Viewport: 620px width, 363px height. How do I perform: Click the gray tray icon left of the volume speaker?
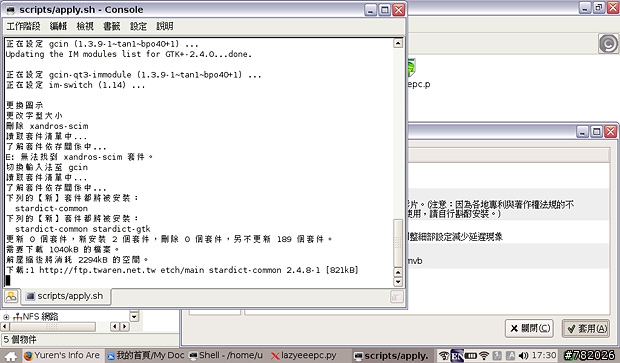click(510, 355)
